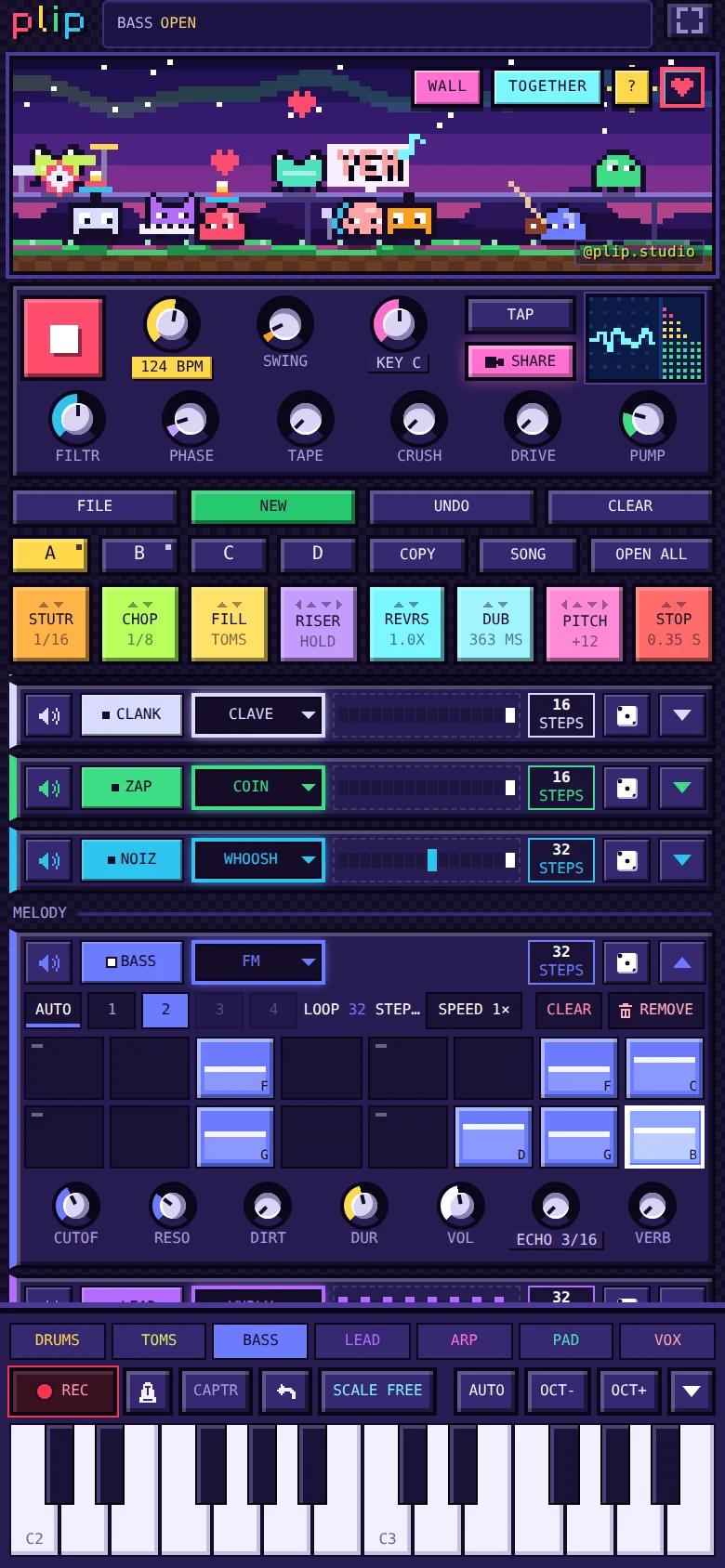The width and height of the screenshot is (725, 1568).
Task: Randomize the BASS track with the dice icon
Action: [627, 962]
